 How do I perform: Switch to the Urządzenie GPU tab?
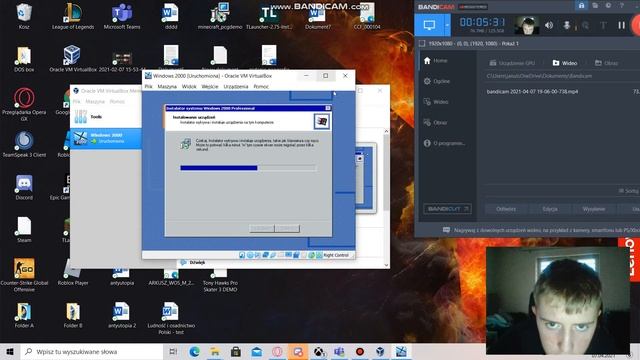coord(512,63)
